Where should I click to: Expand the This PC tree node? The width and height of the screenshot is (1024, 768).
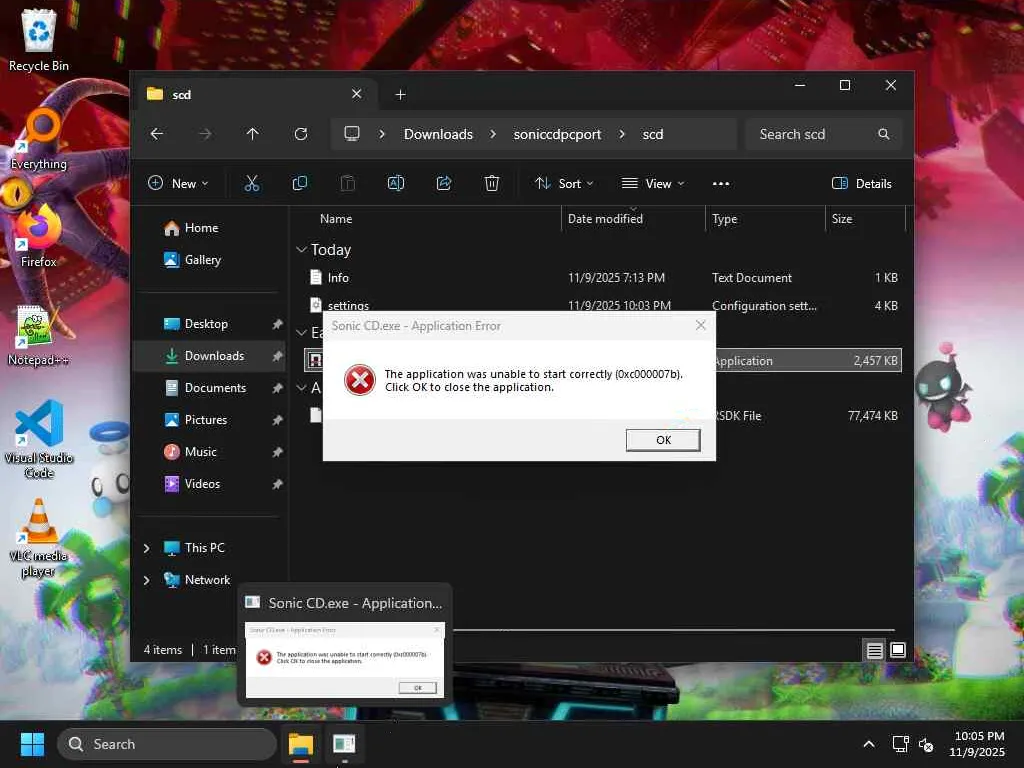(x=146, y=548)
